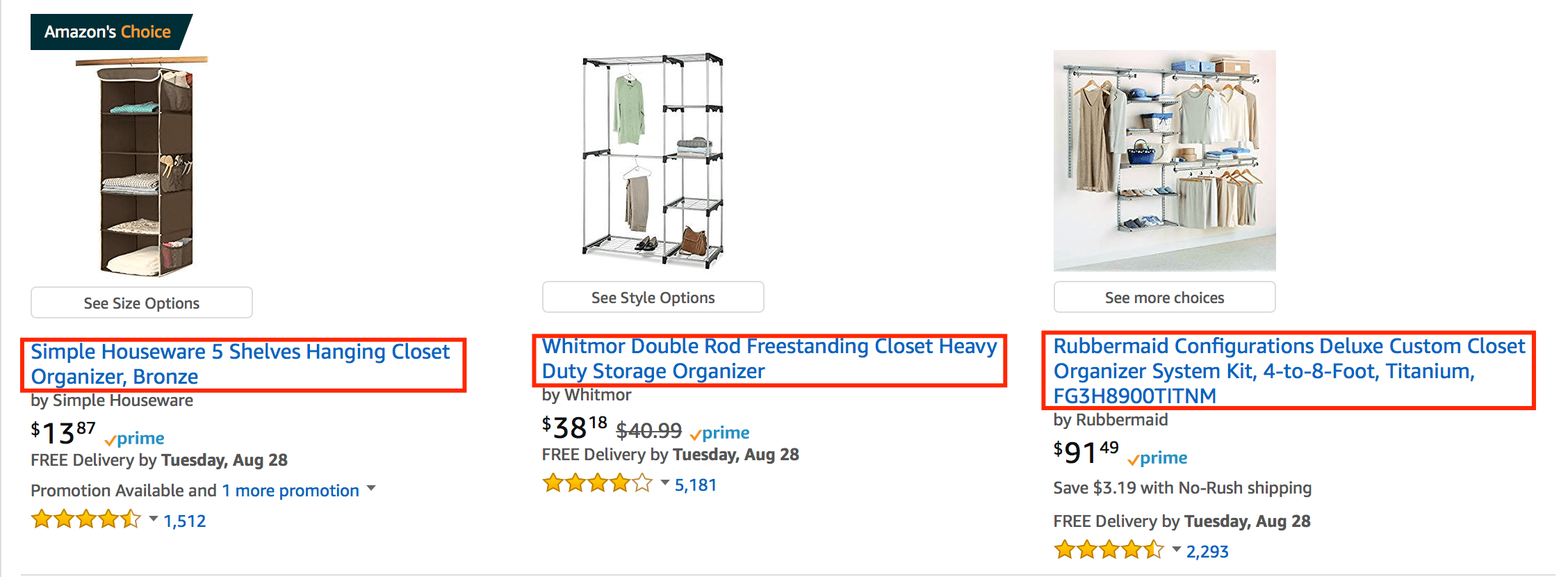1568x577 pixels.
Task: Click the star rating of Simple Houseware organizer
Action: pos(86,520)
